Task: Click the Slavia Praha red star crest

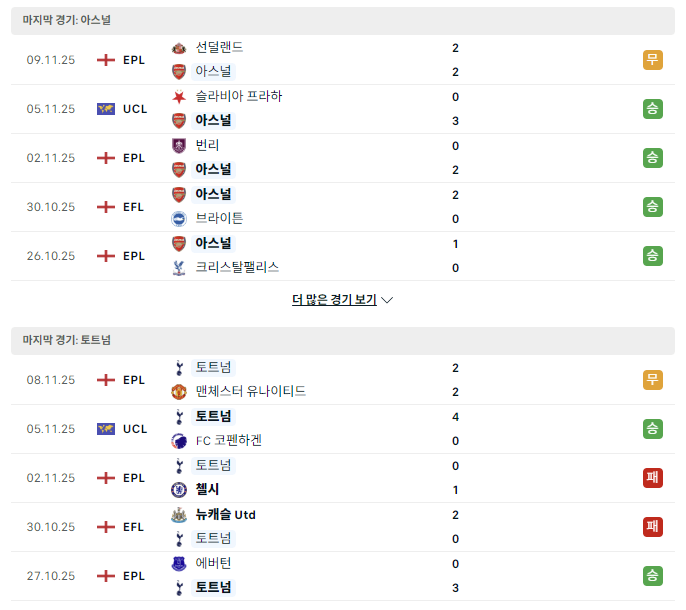Action: 178,97
